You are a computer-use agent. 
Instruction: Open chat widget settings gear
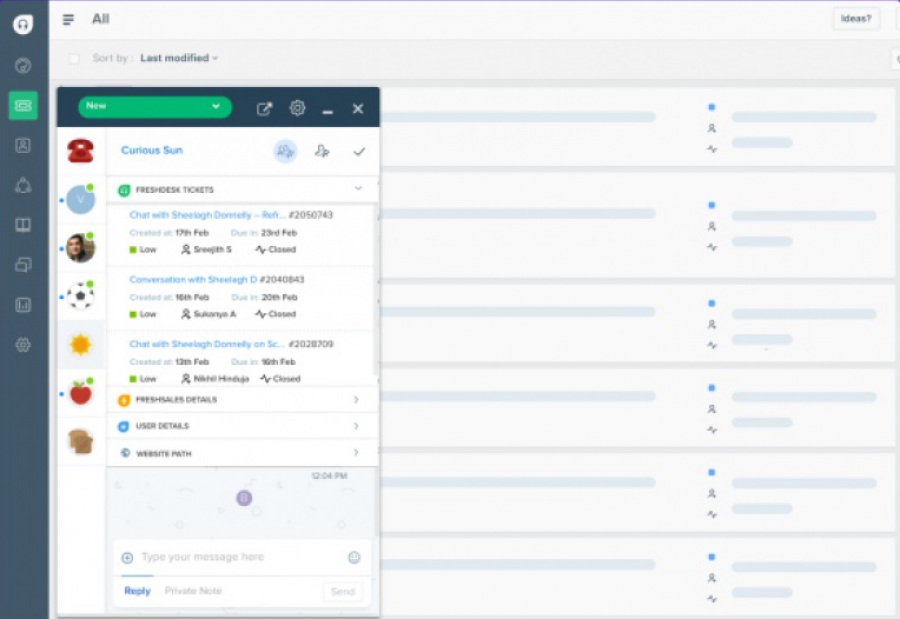click(x=297, y=108)
